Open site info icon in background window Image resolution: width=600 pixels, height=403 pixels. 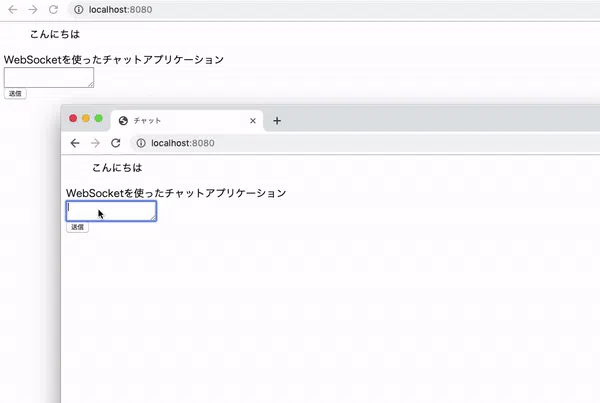pos(78,10)
